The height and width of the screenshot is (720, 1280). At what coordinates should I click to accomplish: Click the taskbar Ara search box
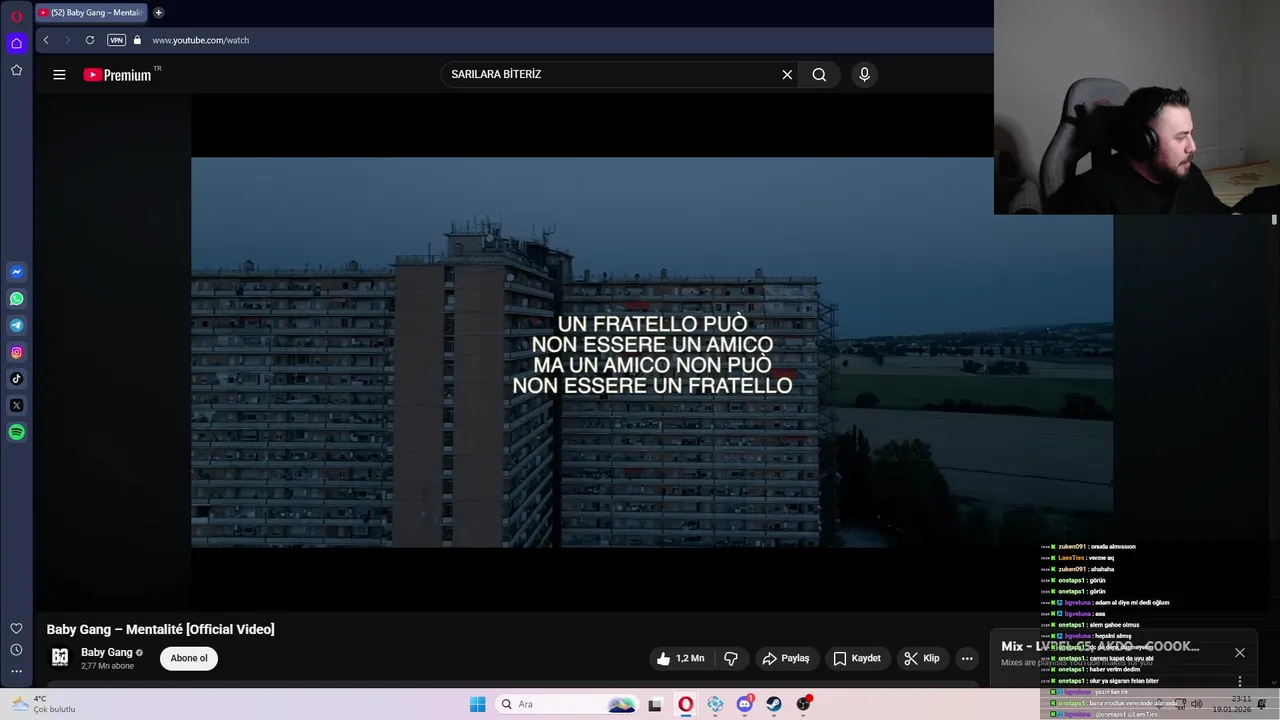pyautogui.click(x=567, y=704)
